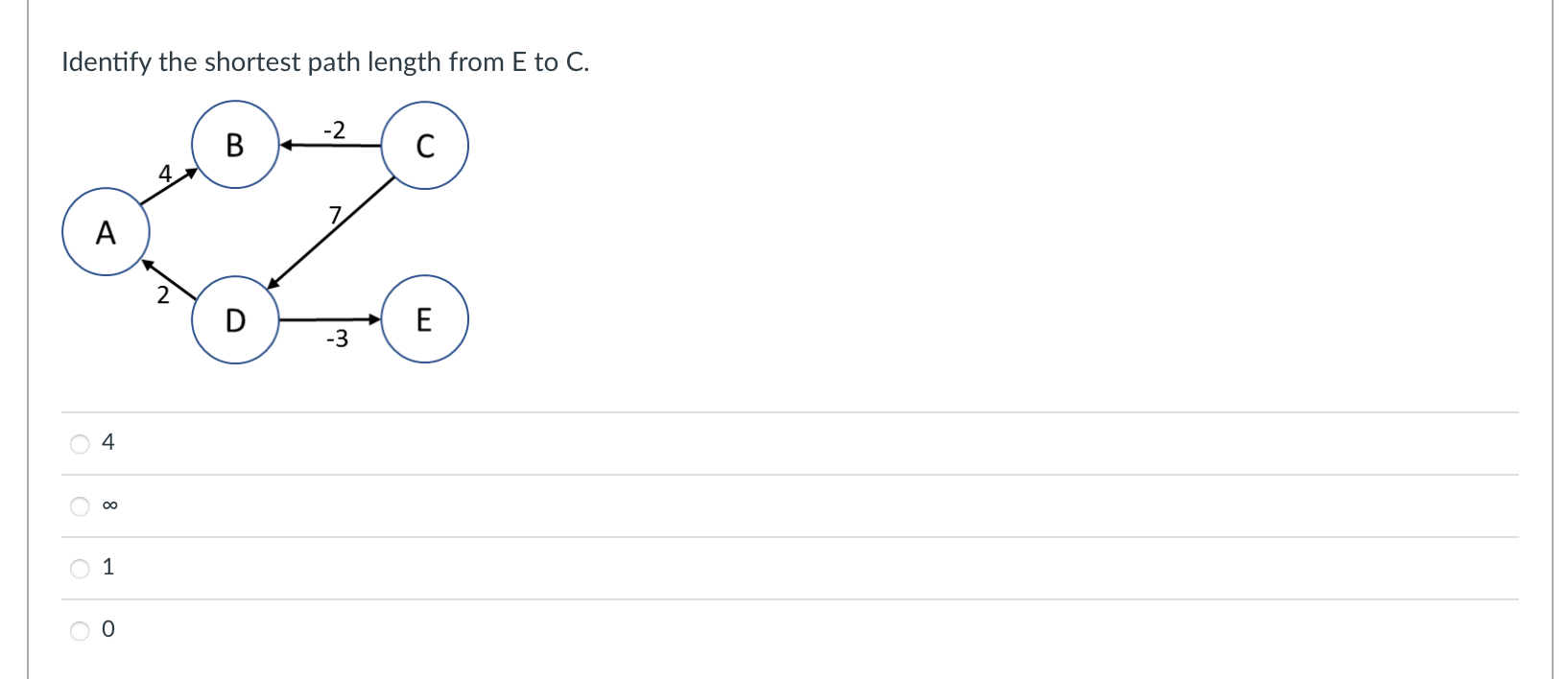Select node A in the graph
Image resolution: width=1568 pixels, height=679 pixels.
[106, 231]
